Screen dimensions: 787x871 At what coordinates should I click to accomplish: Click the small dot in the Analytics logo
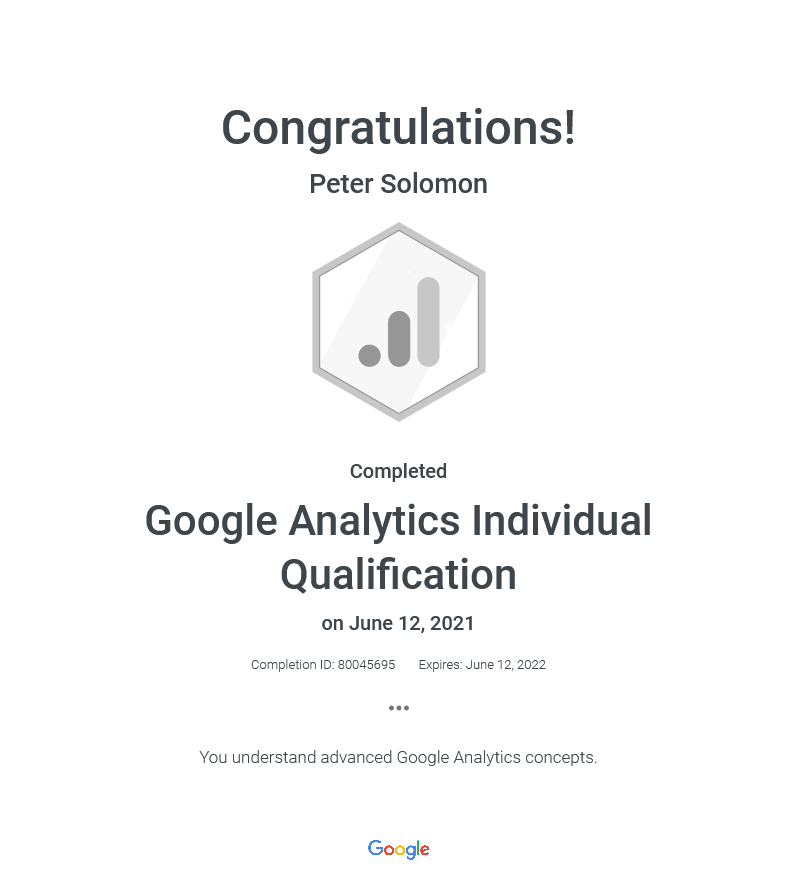[x=369, y=356]
